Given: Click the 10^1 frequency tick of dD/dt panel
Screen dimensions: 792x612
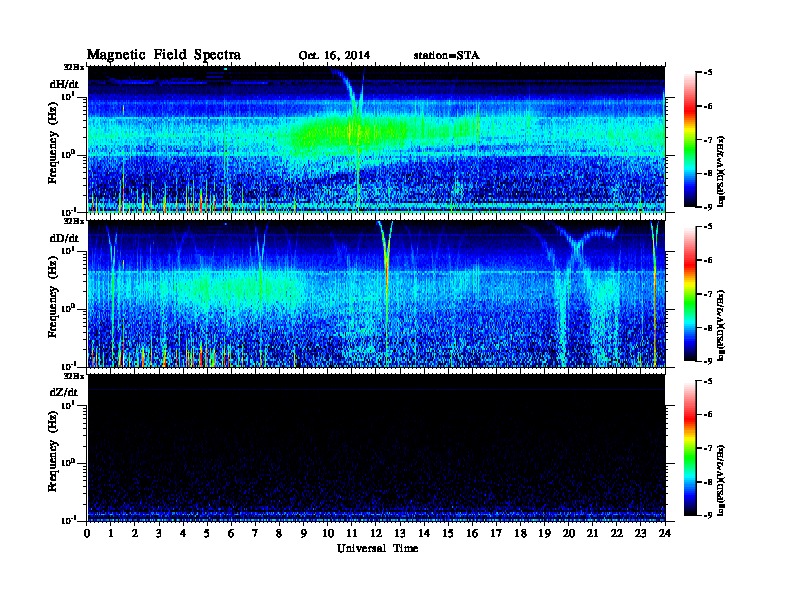Looking at the screenshot, I should click(x=68, y=251).
